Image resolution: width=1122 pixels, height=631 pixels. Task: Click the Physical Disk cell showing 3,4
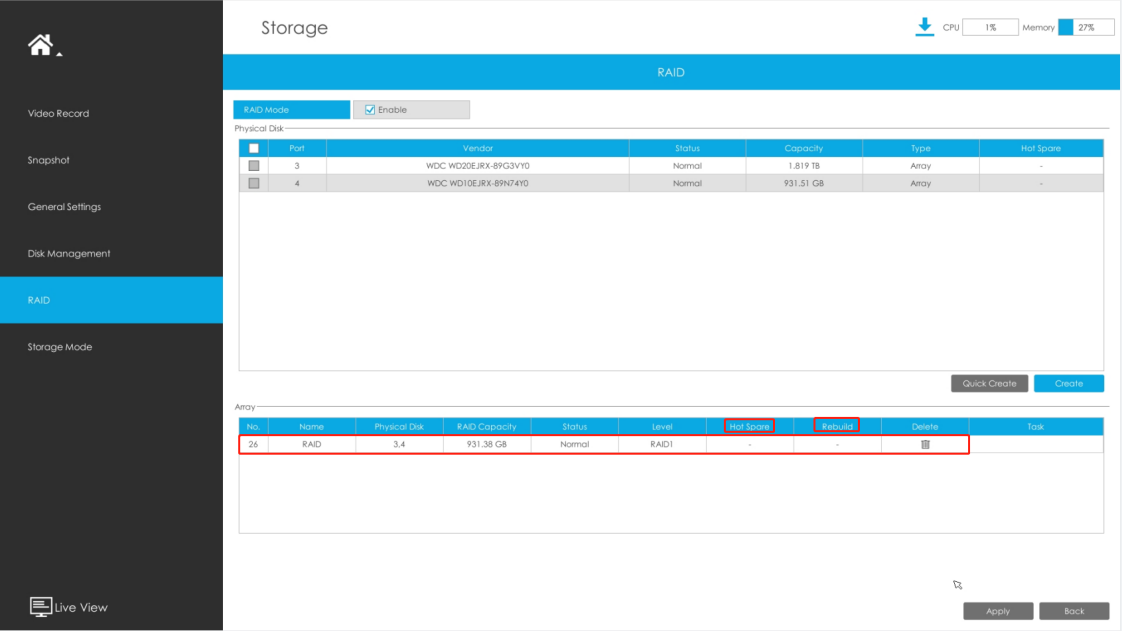(399, 444)
